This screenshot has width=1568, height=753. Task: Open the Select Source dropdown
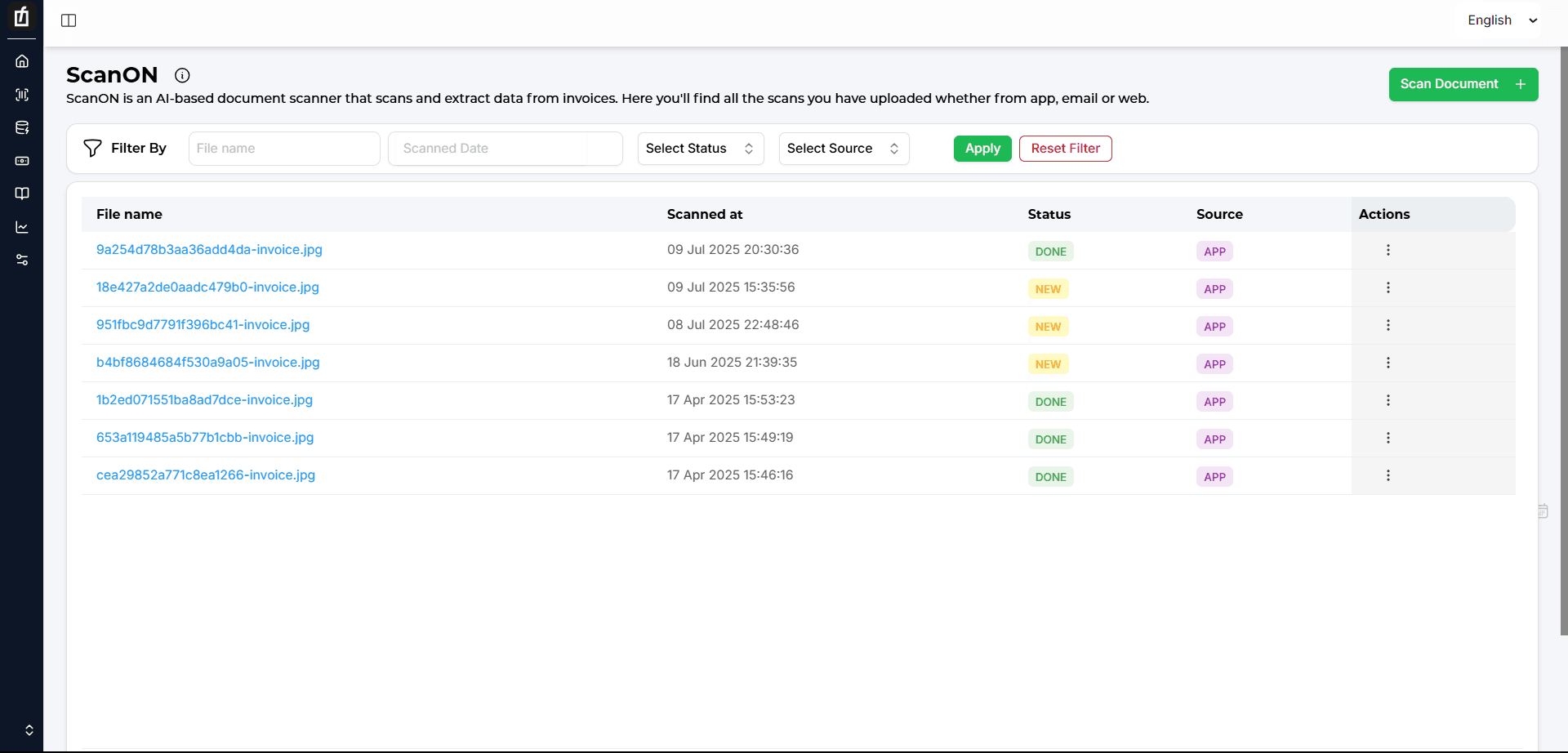pos(844,149)
